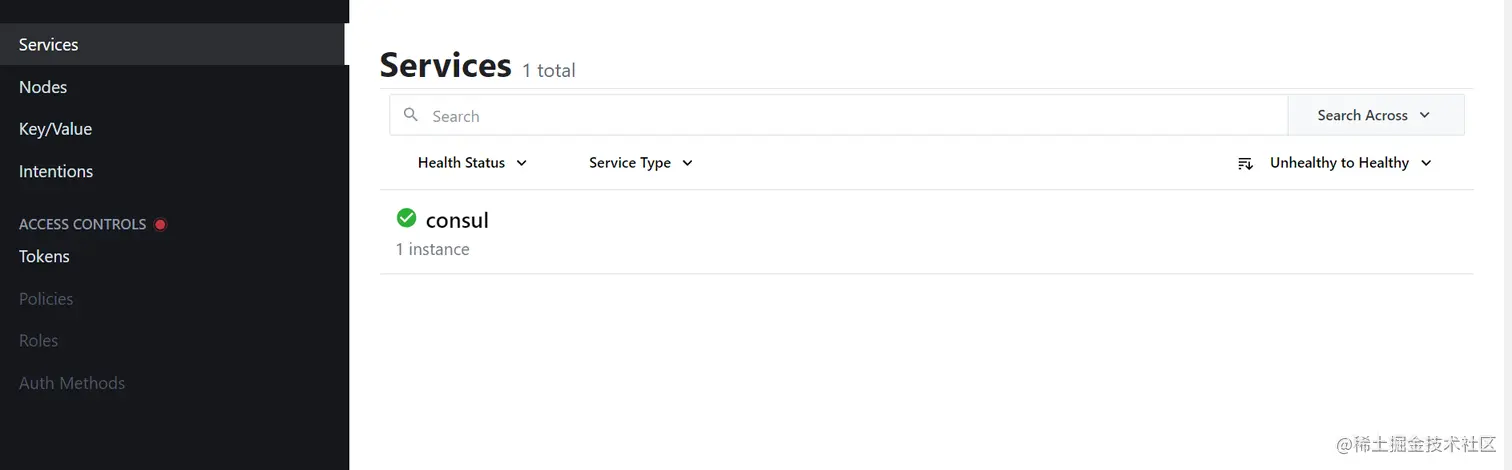
Task: Click the magnifying glass search icon
Action: point(411,115)
